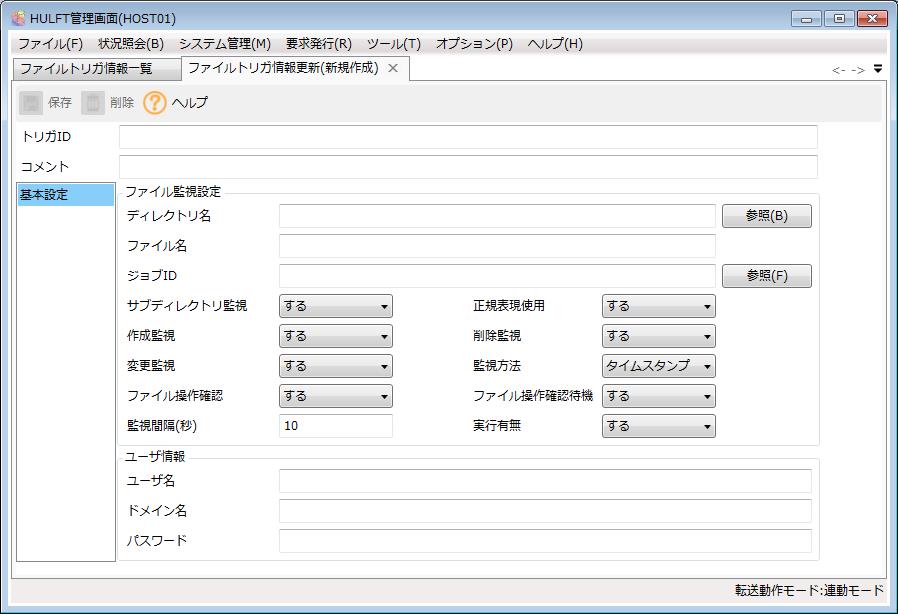Click the ジョブID input field
898x614 pixels.
pyautogui.click(x=497, y=276)
